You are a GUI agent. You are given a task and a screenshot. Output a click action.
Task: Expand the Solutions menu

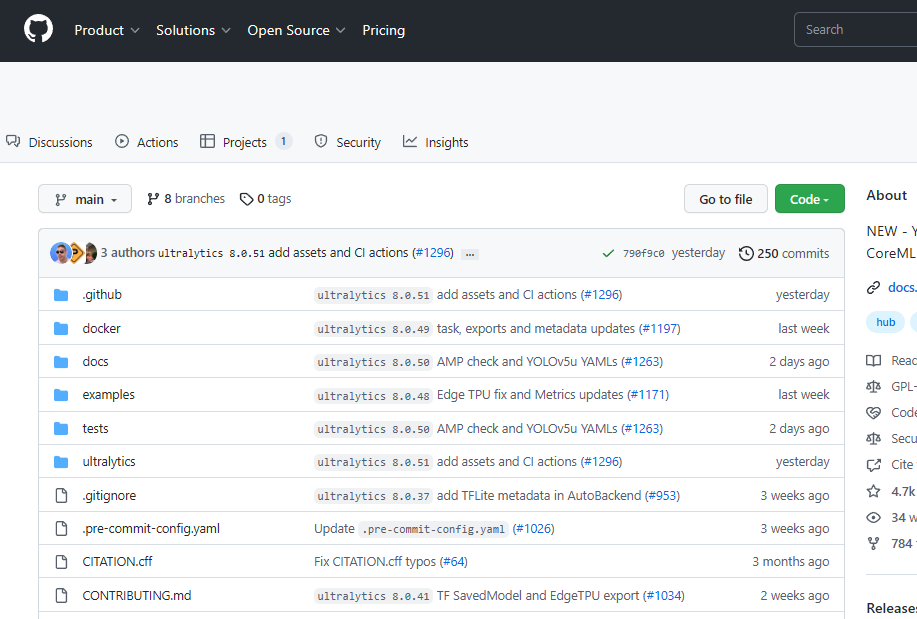coord(193,30)
